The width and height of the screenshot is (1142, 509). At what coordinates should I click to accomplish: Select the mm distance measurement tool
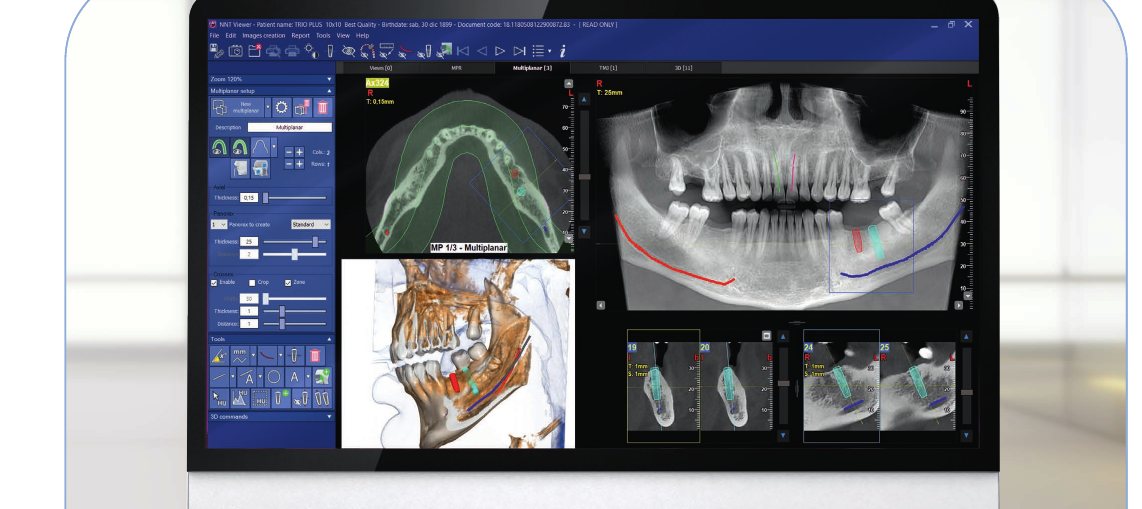pos(240,356)
